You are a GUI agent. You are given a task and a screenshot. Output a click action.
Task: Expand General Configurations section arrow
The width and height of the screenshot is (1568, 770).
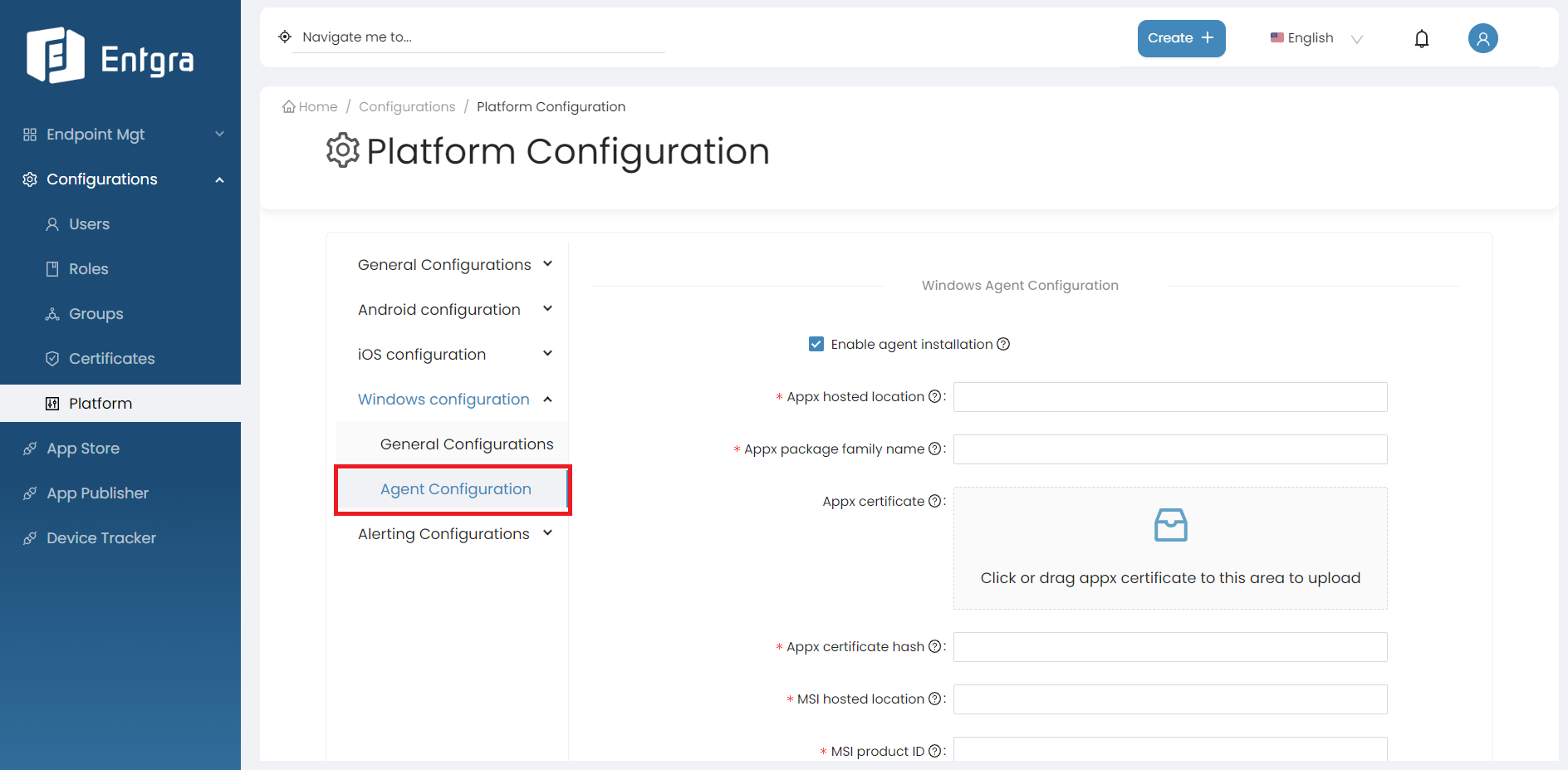click(548, 264)
